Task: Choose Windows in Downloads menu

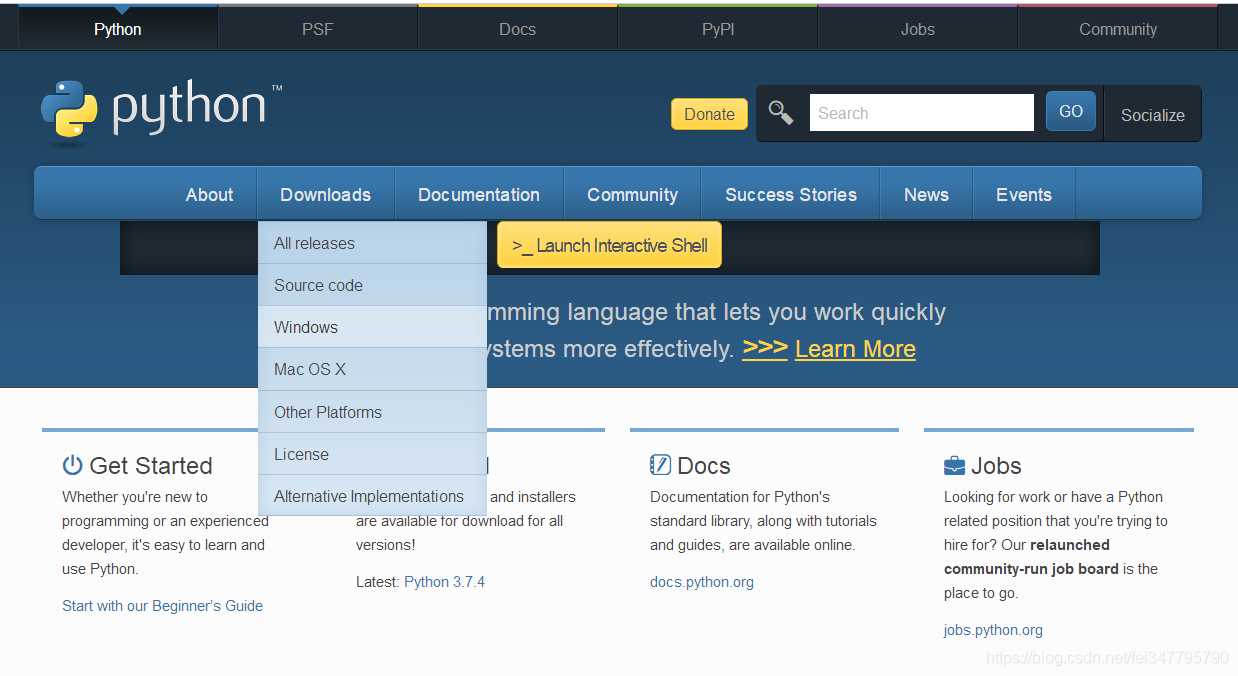Action: [x=372, y=327]
